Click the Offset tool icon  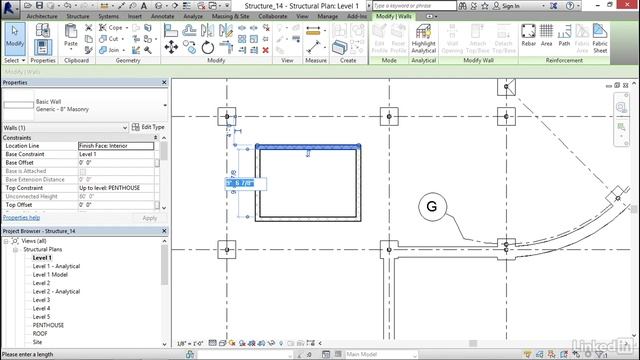[x=189, y=30]
